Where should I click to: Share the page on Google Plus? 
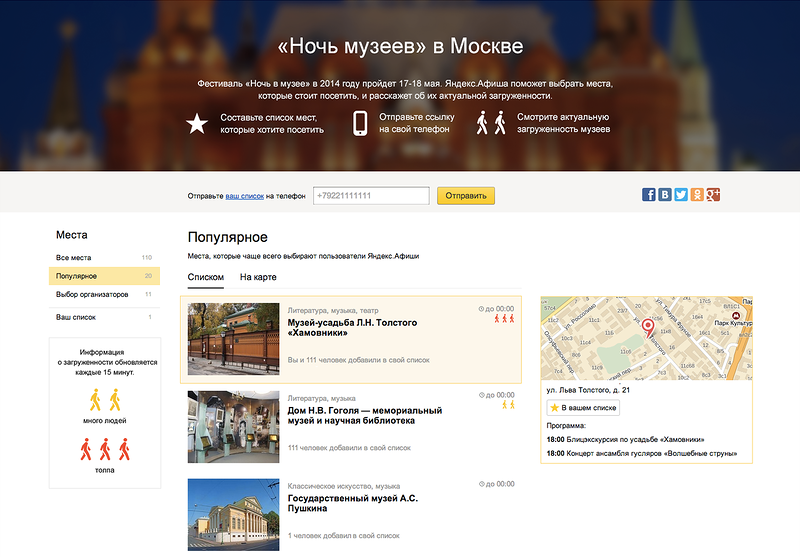(x=713, y=195)
